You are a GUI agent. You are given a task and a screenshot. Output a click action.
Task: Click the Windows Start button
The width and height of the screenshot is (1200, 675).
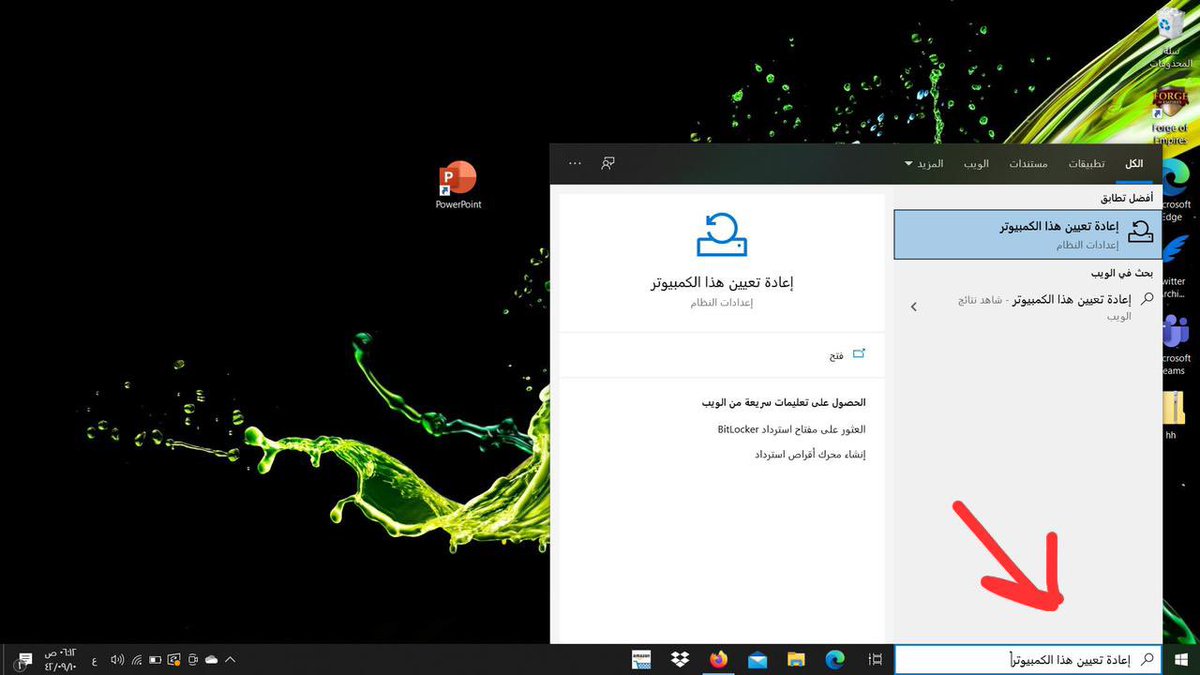tap(1181, 659)
